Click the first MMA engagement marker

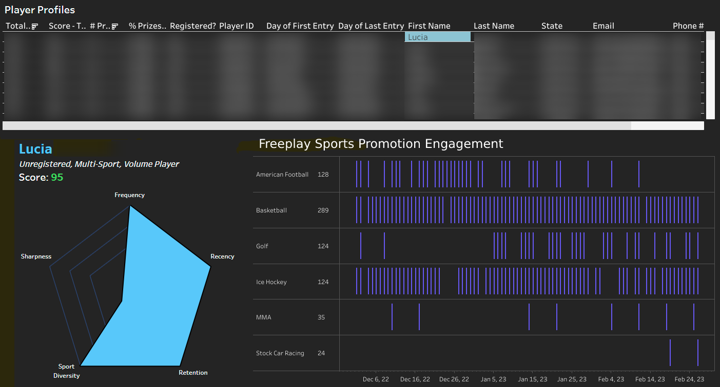(x=392, y=317)
